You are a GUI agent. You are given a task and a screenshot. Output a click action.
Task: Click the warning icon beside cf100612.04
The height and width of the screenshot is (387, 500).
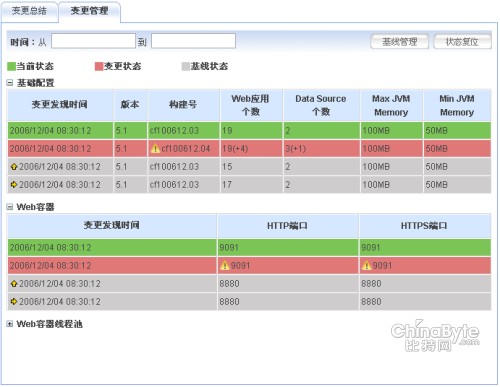pyautogui.click(x=155, y=148)
